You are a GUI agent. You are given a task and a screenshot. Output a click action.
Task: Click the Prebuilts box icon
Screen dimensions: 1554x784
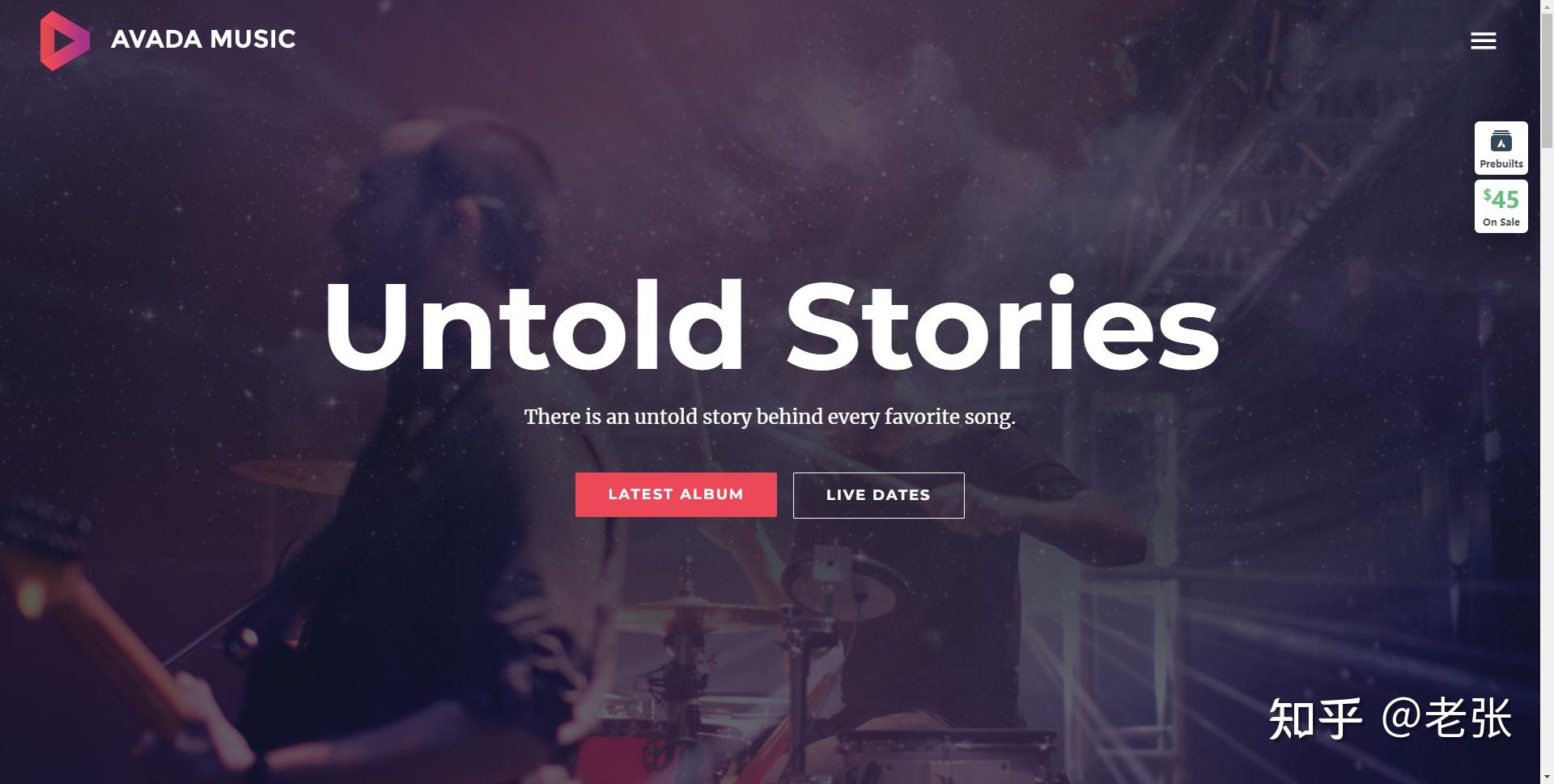click(1501, 141)
